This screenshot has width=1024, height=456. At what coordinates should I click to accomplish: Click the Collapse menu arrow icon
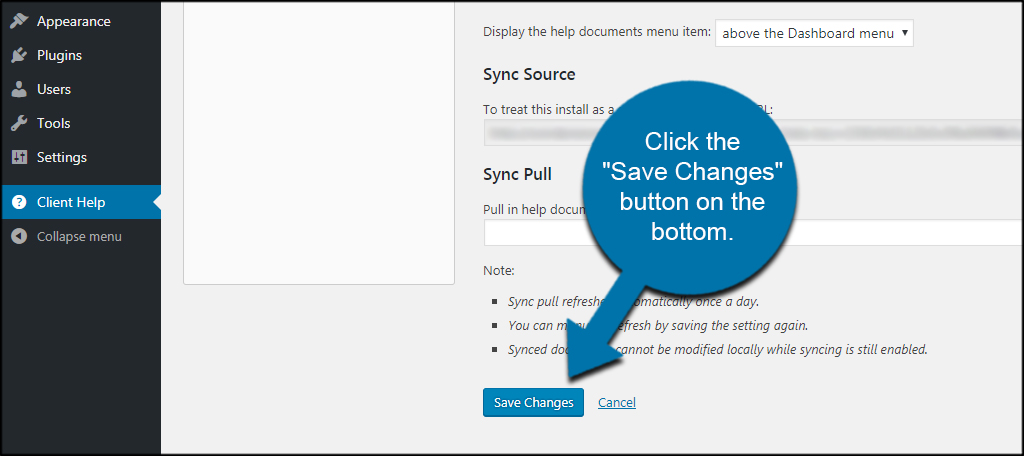click(x=19, y=237)
